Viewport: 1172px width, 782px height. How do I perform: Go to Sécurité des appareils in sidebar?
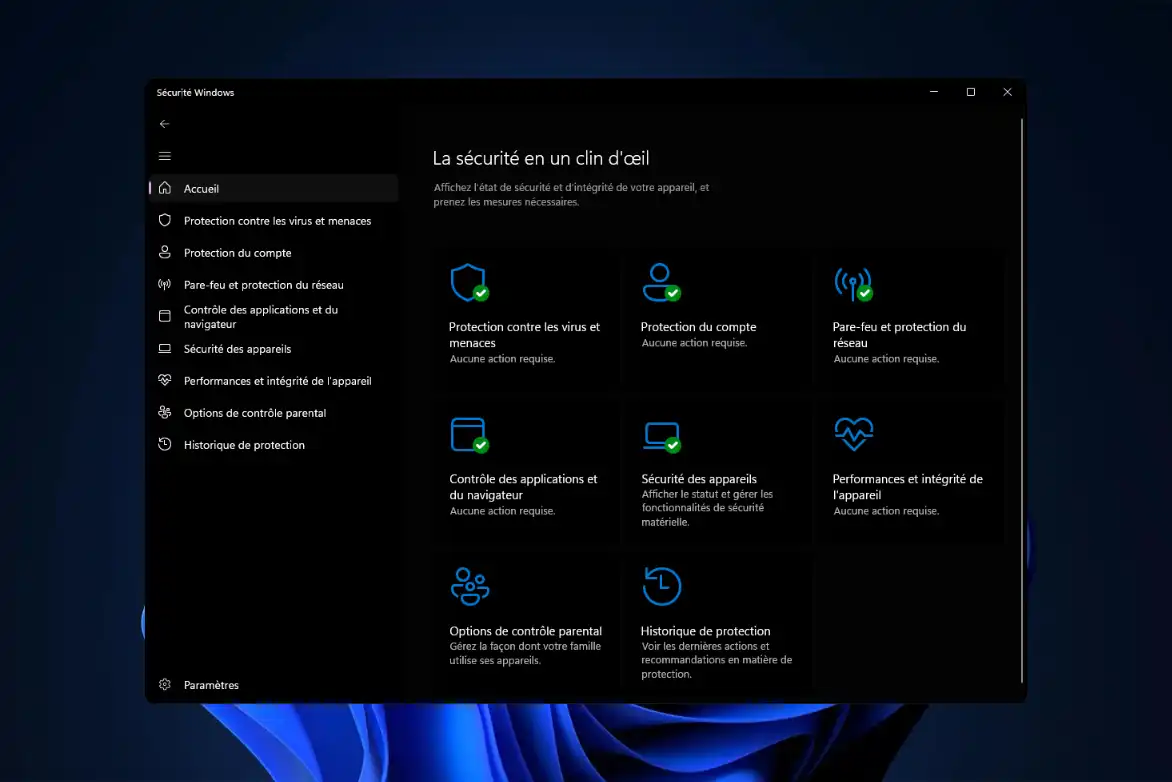274,348
